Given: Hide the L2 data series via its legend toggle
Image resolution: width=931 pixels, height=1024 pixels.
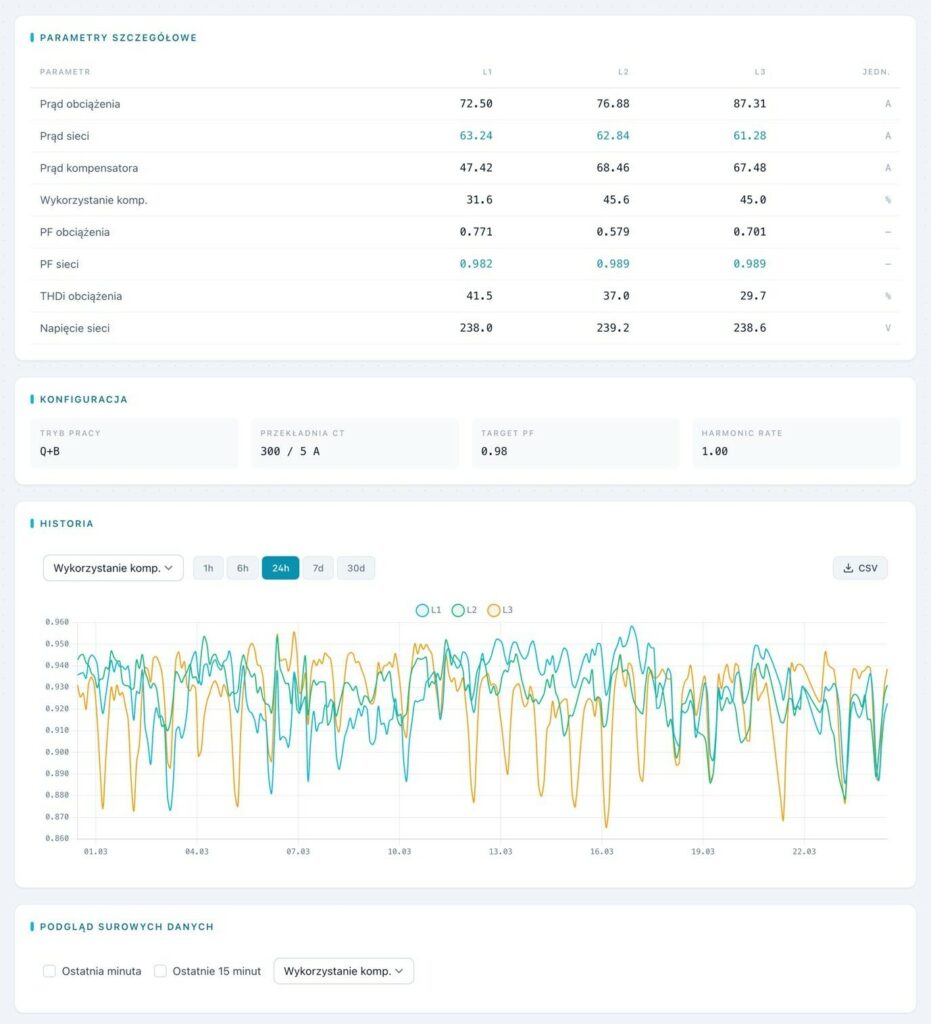Looking at the screenshot, I should tap(456, 609).
